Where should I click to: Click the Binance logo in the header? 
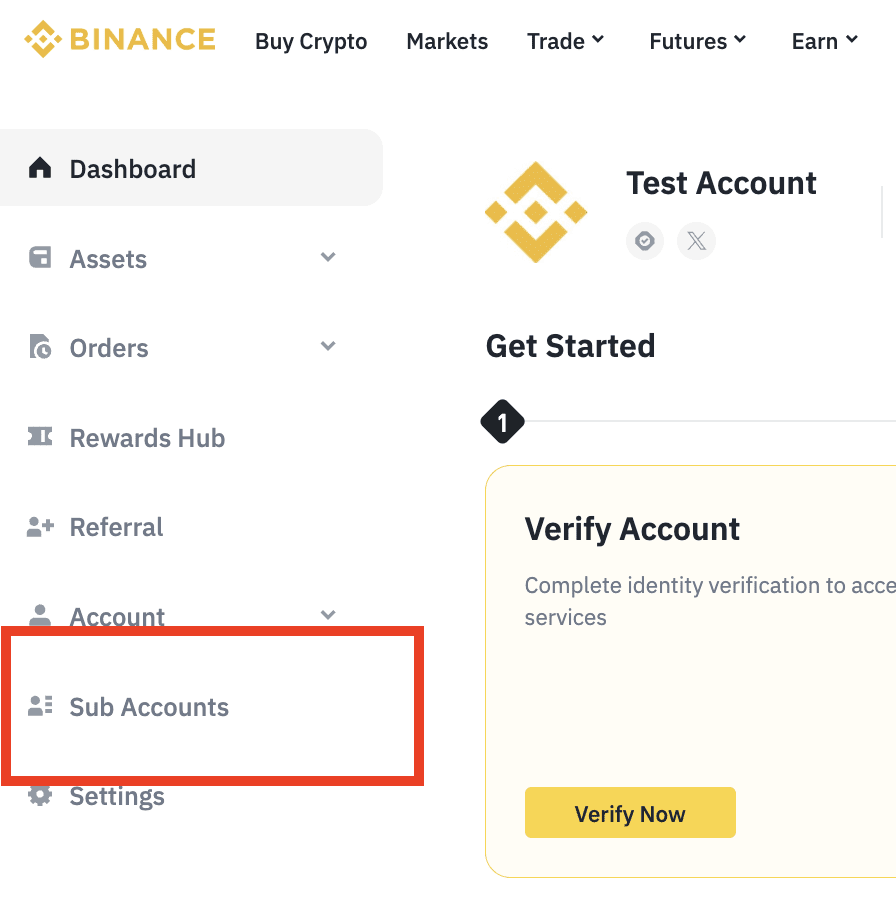coord(120,40)
